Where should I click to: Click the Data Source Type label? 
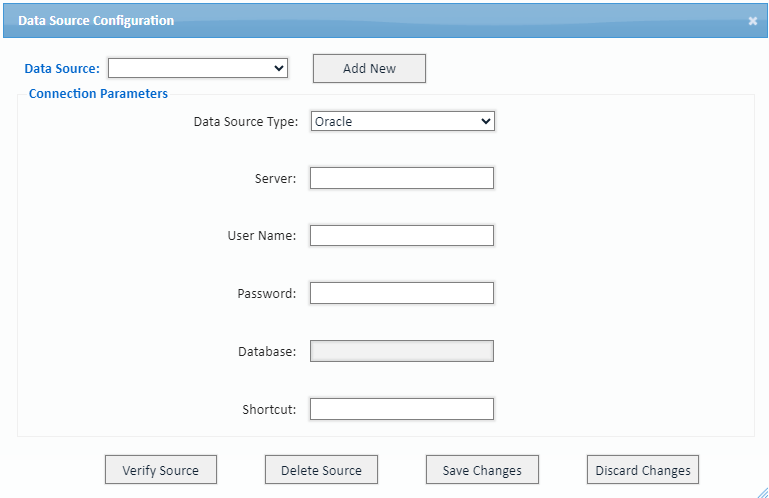coord(246,122)
